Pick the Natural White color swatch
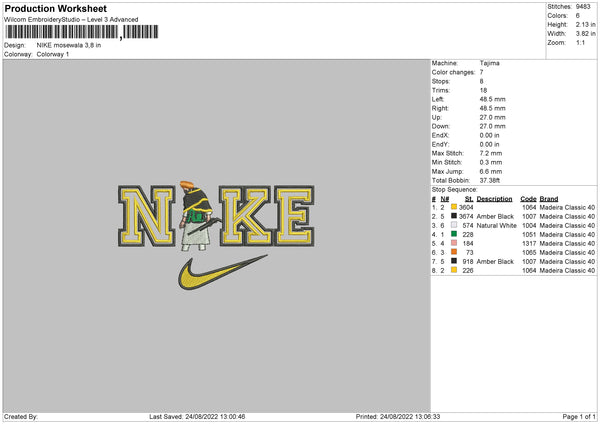 454,225
